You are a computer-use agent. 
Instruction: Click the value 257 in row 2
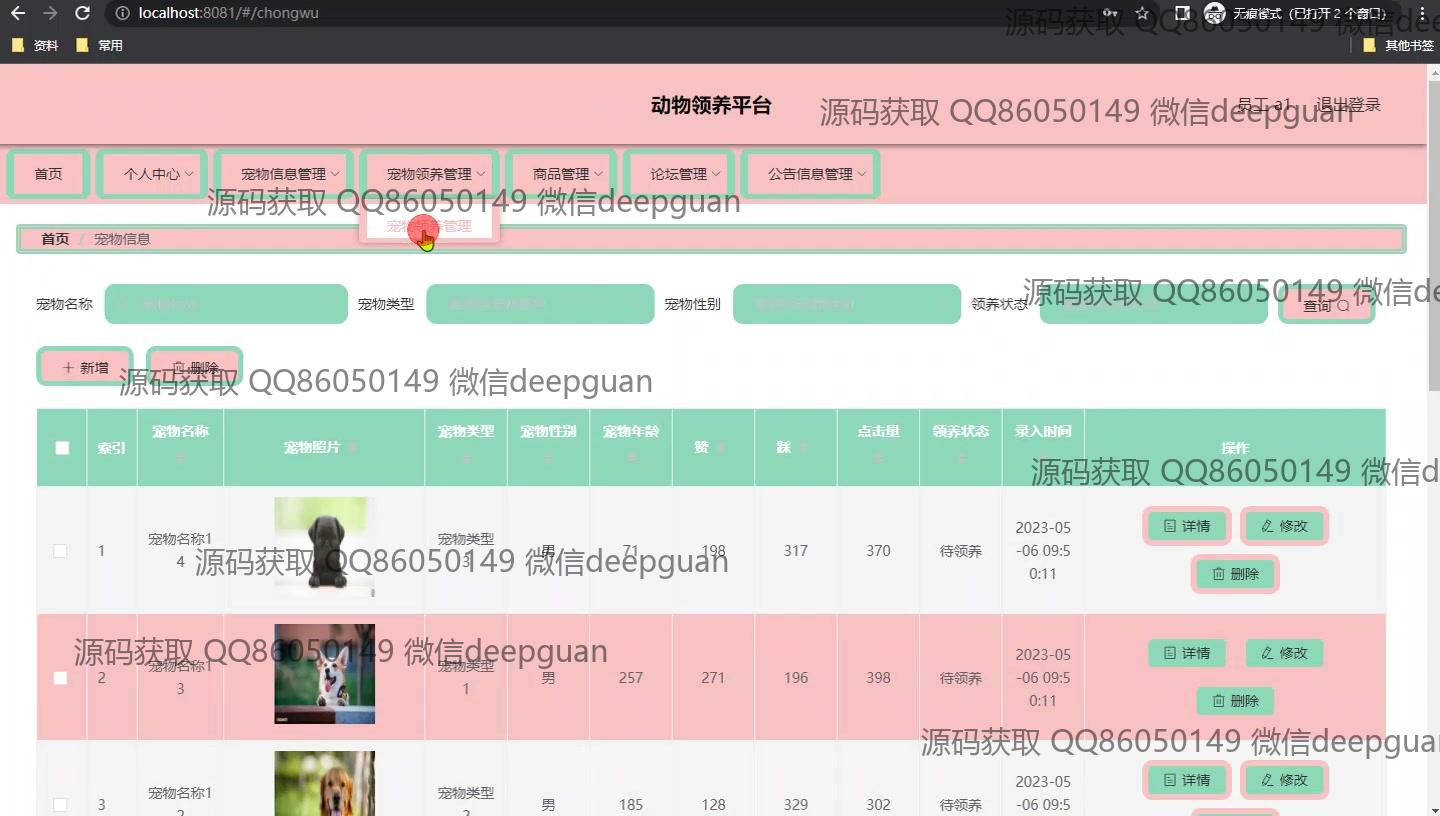point(631,678)
